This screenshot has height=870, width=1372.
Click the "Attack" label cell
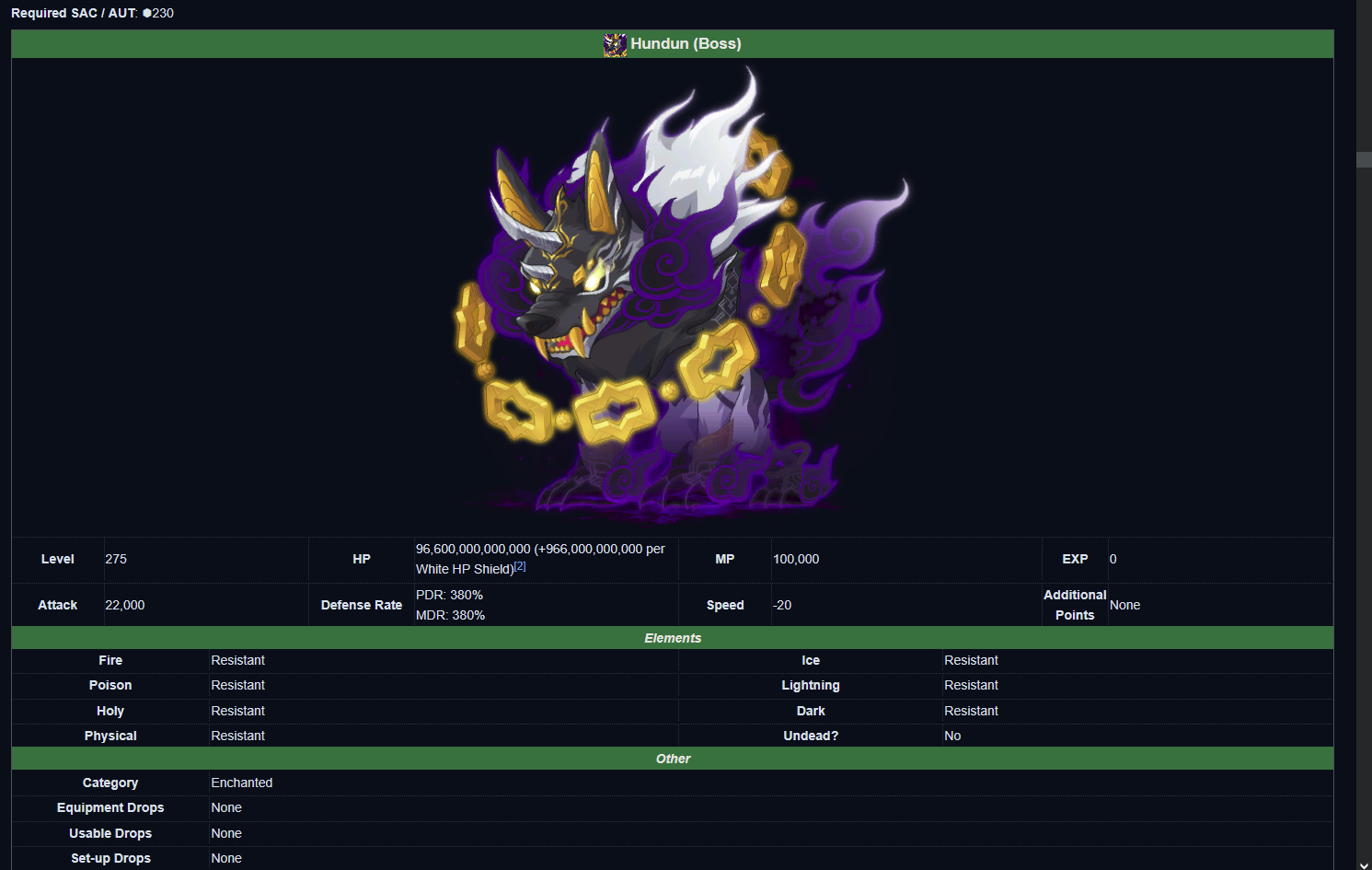(58, 605)
